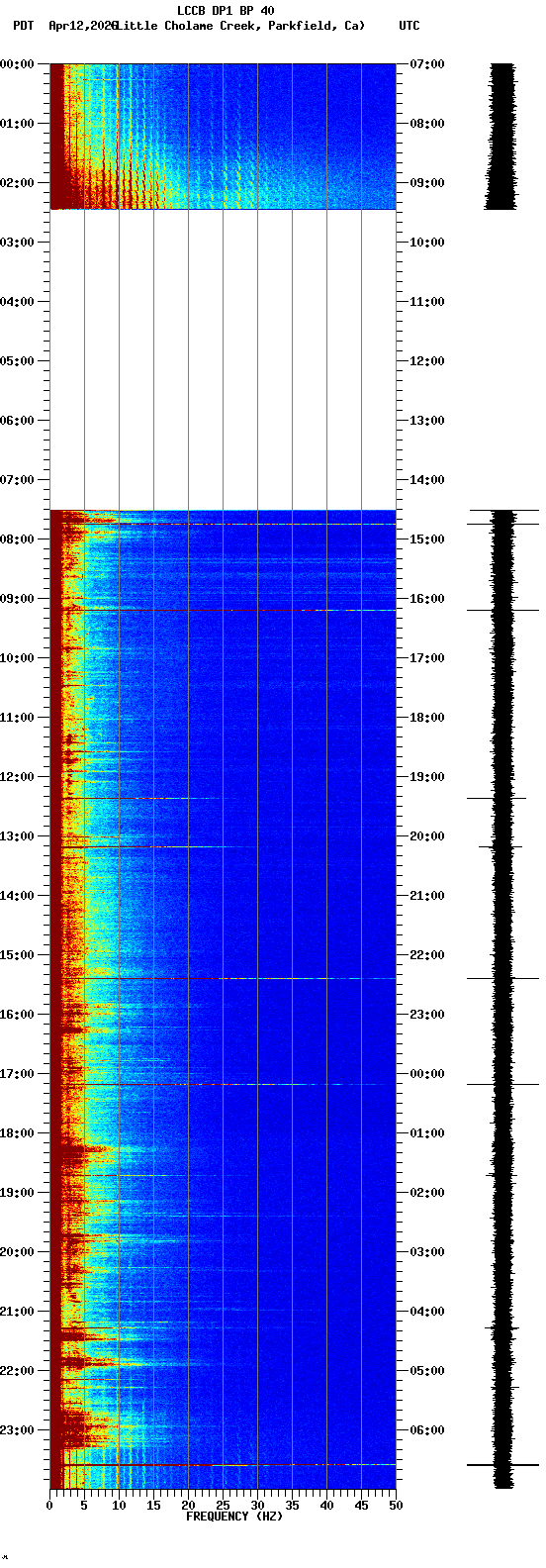546x1568 pixels.
Task: Click the "0" frequency tick label
Action: coord(49,1506)
